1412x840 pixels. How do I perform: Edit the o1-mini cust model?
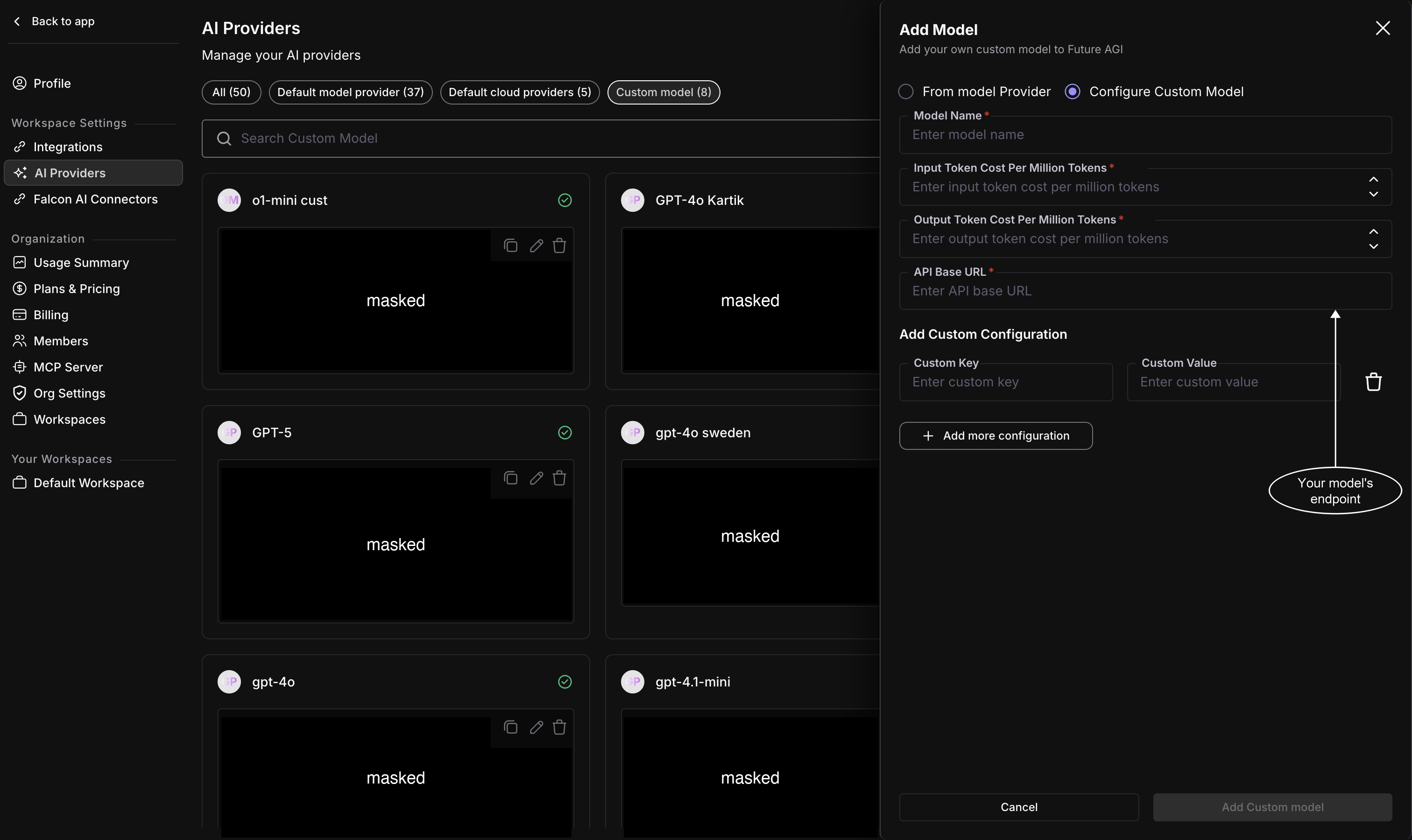(536, 245)
